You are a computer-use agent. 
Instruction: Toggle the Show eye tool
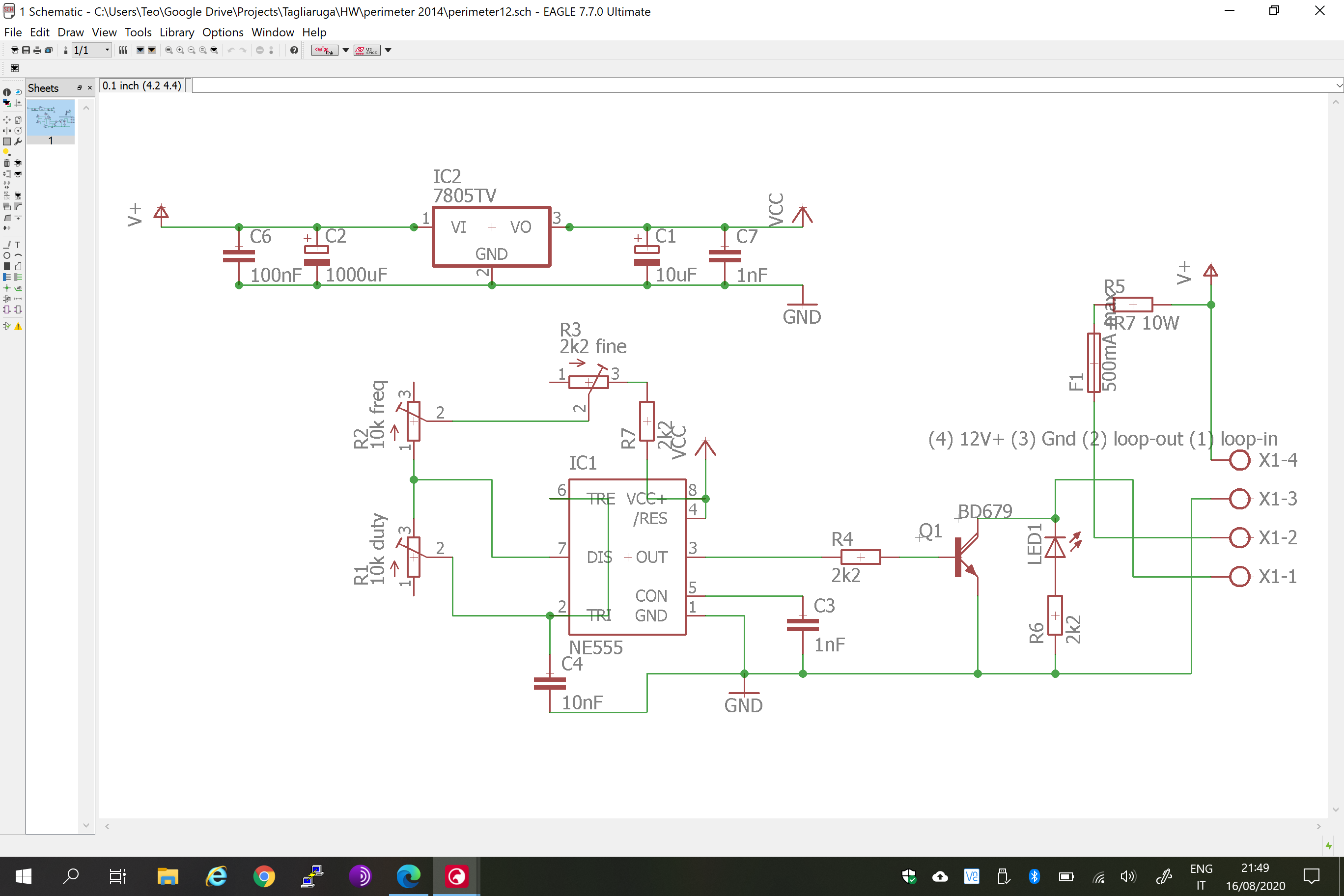pos(18,91)
